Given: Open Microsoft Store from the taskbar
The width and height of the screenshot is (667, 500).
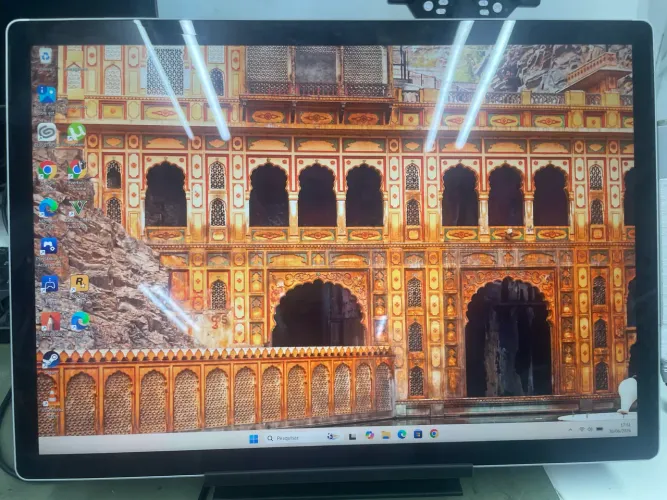Looking at the screenshot, I should 418,434.
